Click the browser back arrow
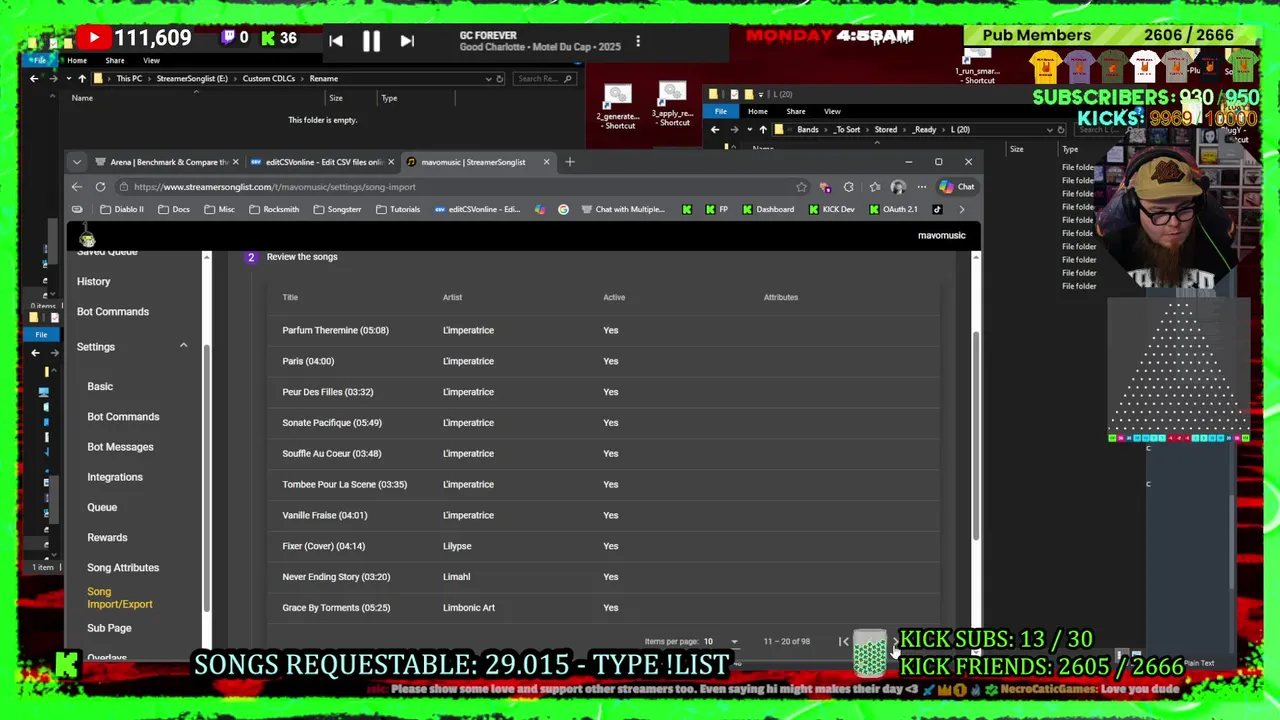This screenshot has height=720, width=1280. pos(77,187)
